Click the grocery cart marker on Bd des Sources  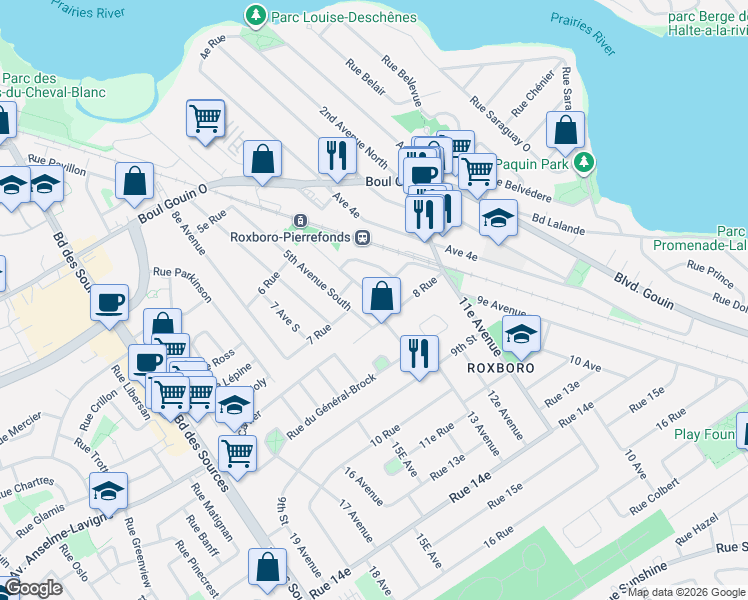coord(238,455)
